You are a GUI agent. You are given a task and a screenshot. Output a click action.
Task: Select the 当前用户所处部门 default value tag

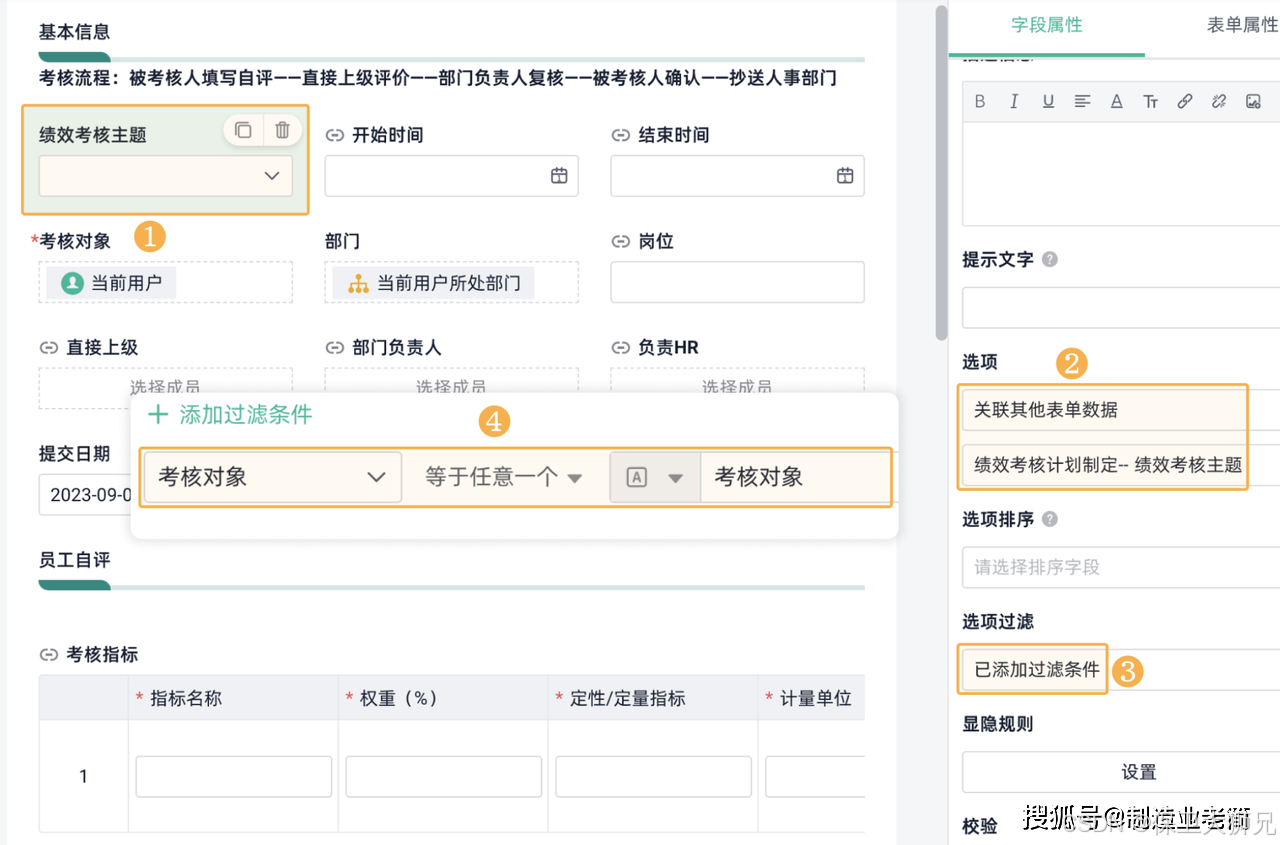[x=433, y=283]
